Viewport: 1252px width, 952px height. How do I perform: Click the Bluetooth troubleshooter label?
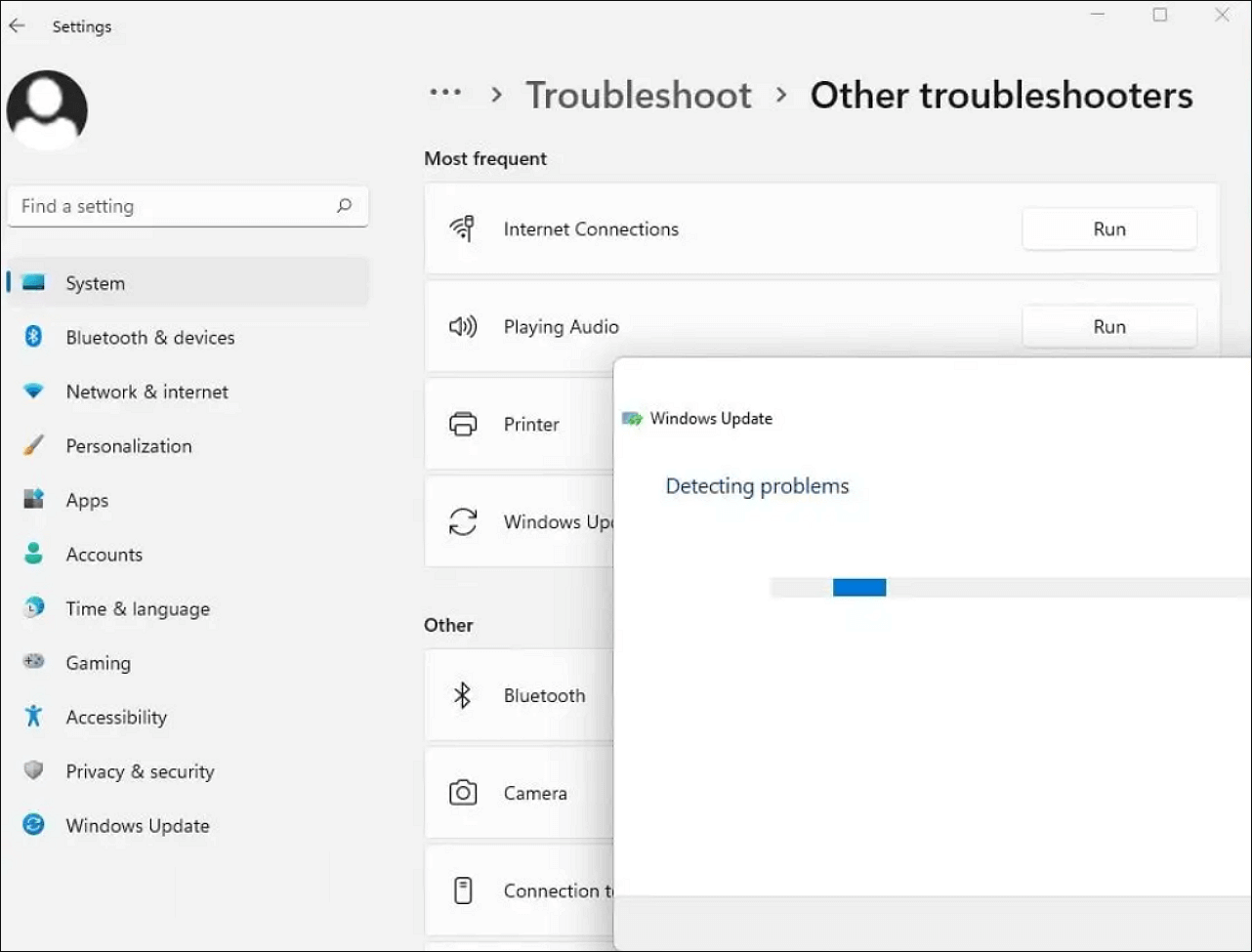tap(544, 695)
